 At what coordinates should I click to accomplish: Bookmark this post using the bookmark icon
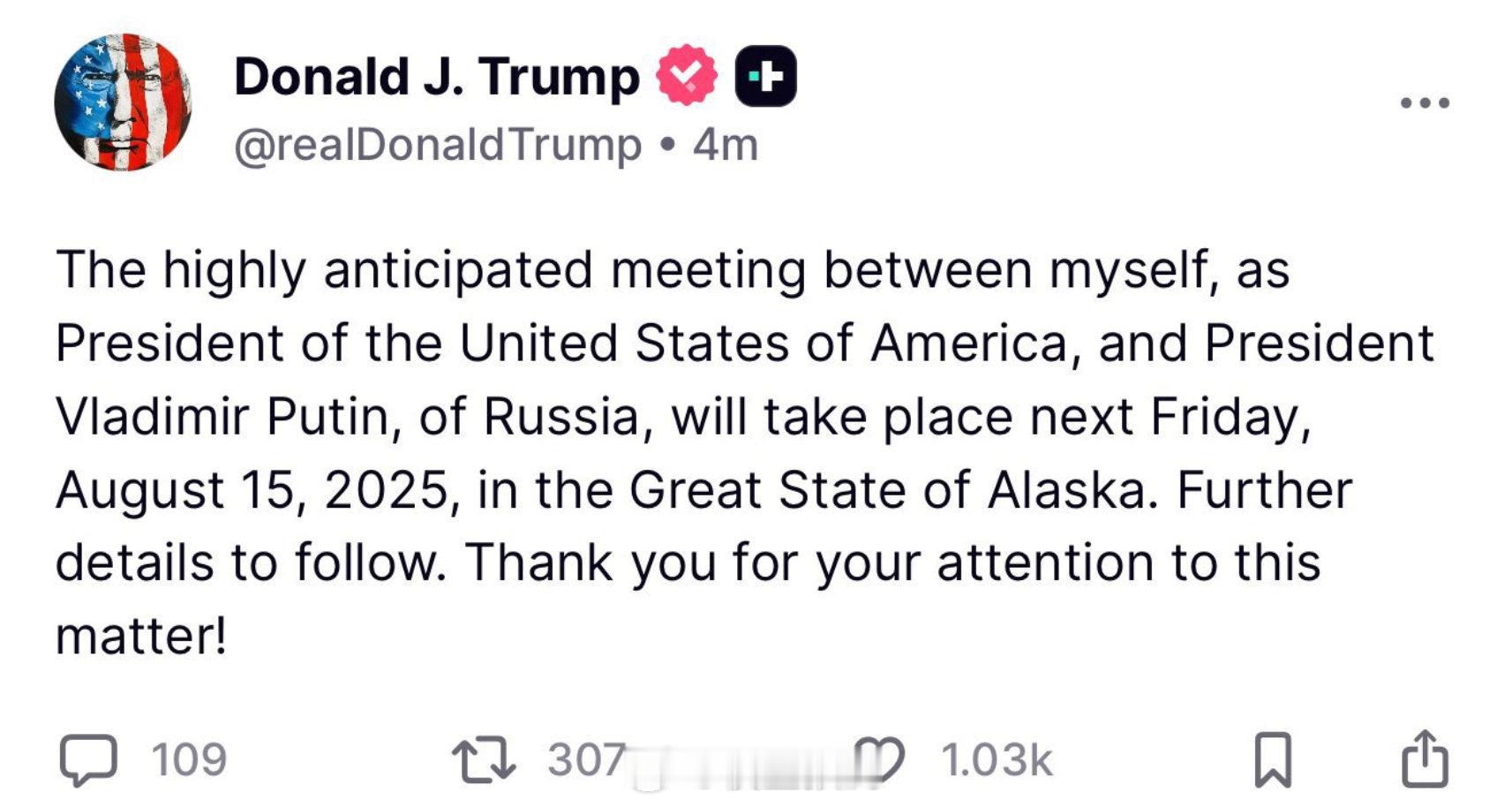pos(1273,759)
